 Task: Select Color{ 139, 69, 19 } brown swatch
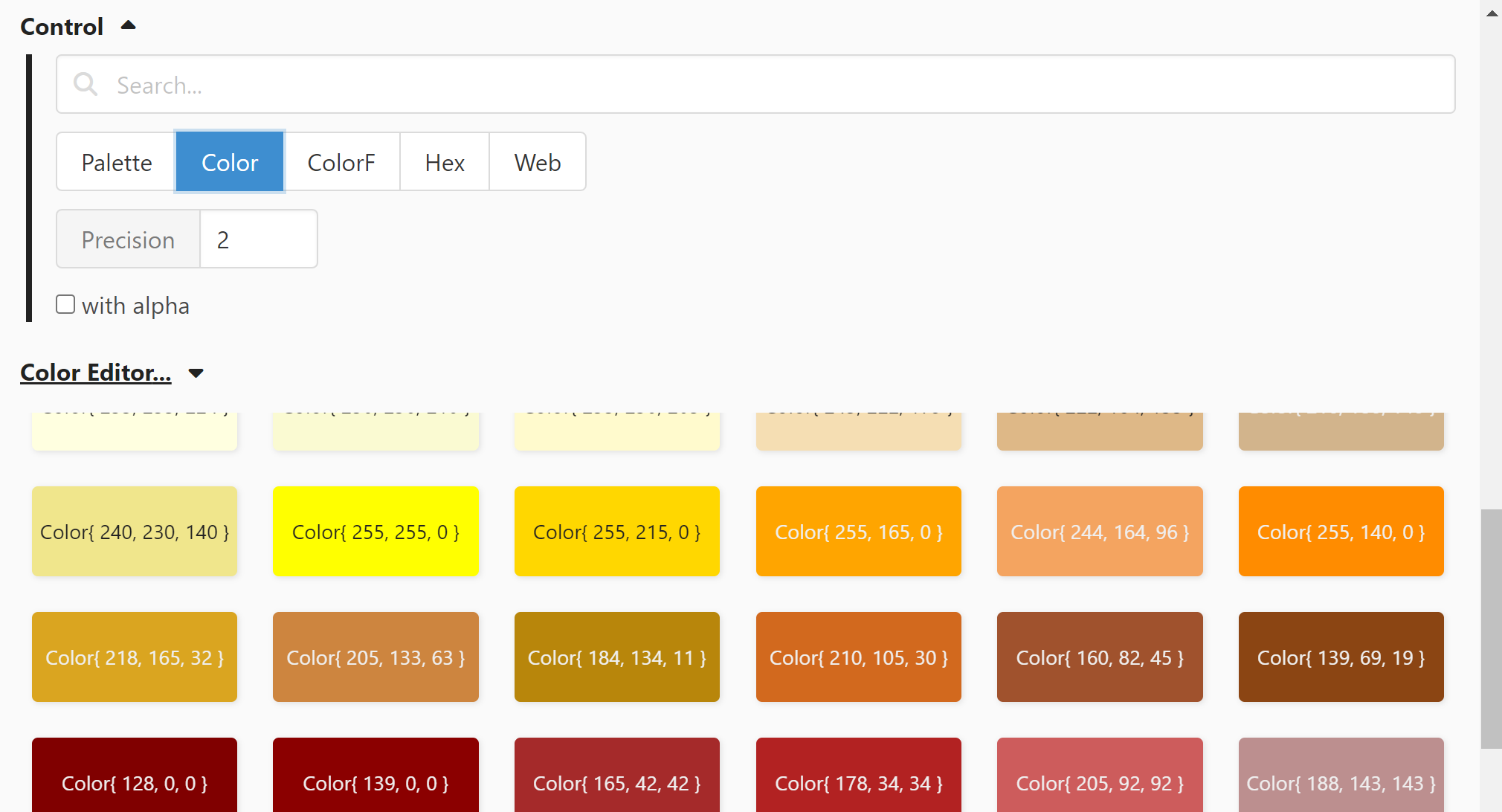click(1340, 657)
